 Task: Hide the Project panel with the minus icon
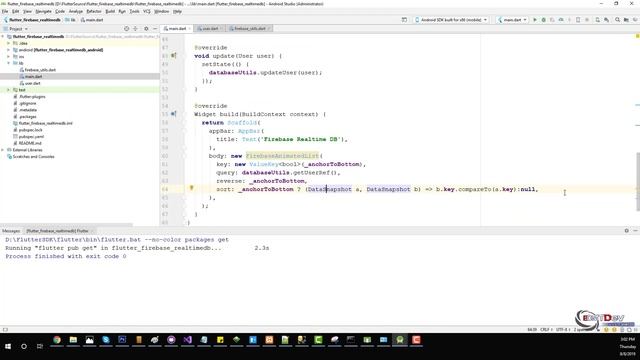click(x=155, y=29)
